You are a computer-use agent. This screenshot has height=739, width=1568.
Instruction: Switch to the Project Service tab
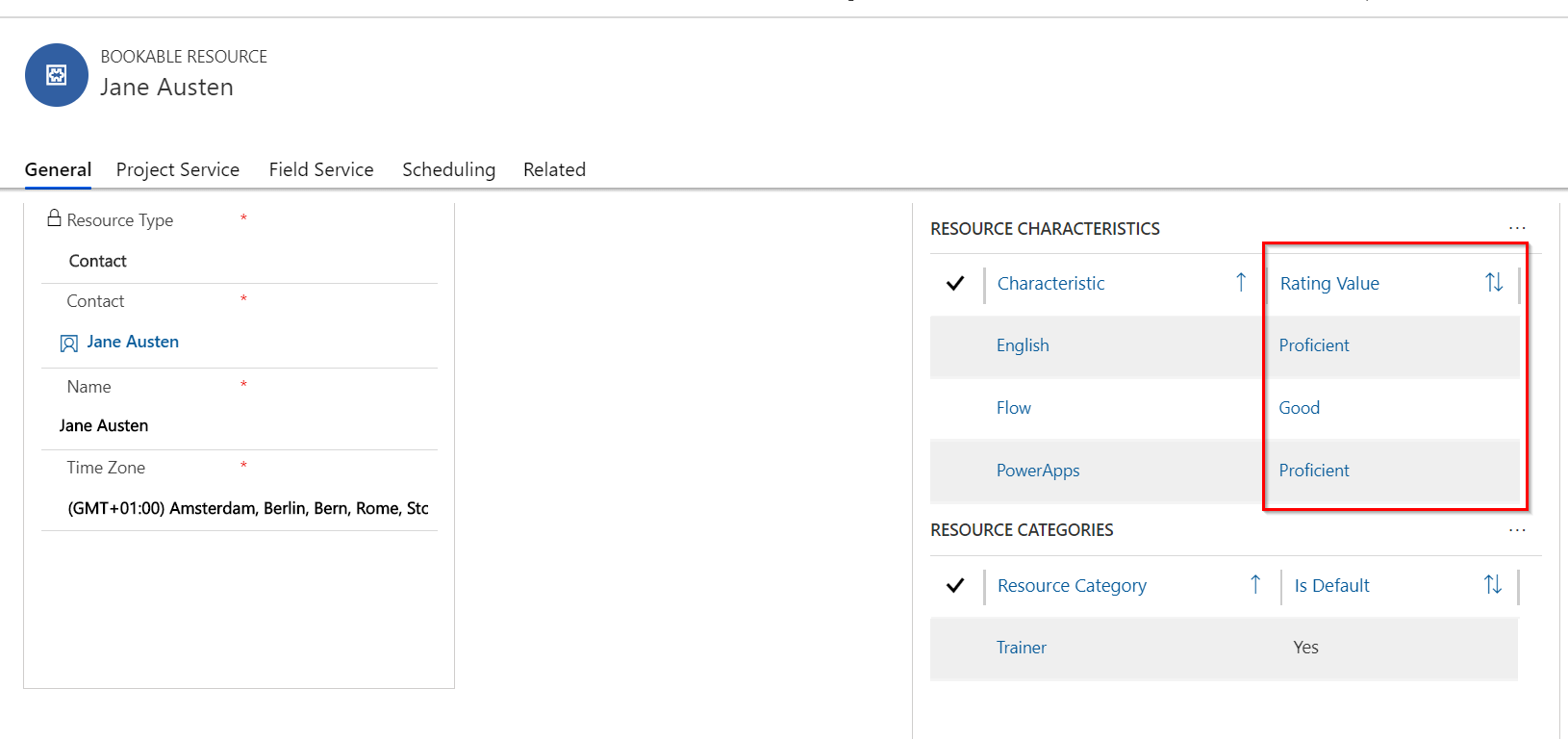coord(178,169)
